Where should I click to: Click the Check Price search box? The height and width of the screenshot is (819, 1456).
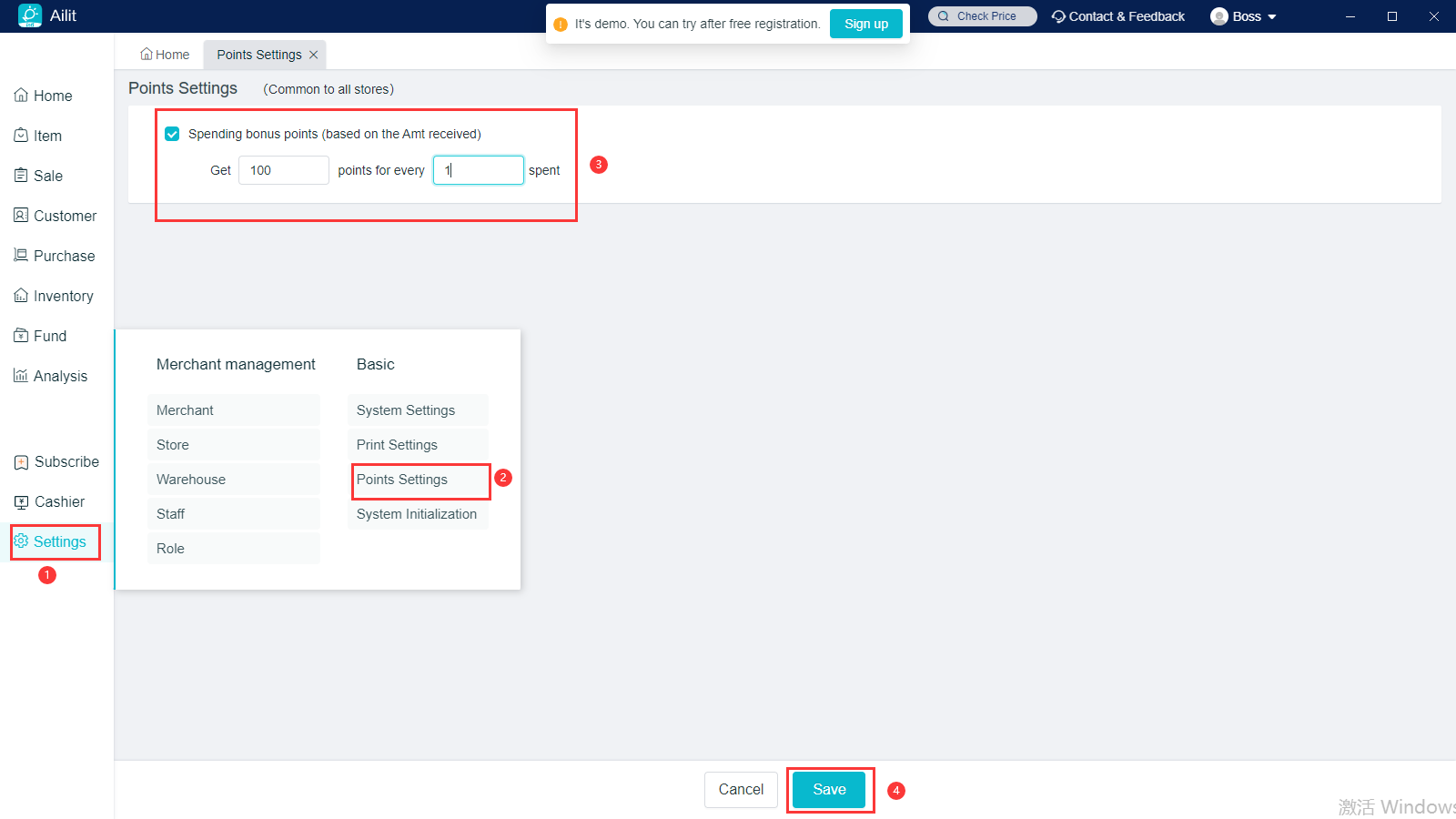(x=983, y=16)
